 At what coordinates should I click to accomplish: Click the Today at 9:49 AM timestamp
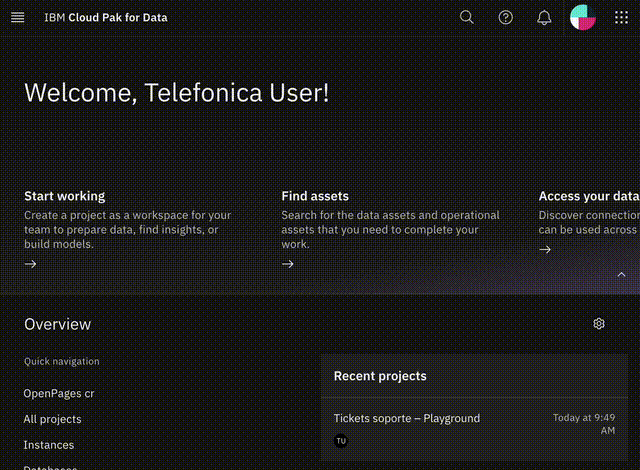click(x=584, y=424)
